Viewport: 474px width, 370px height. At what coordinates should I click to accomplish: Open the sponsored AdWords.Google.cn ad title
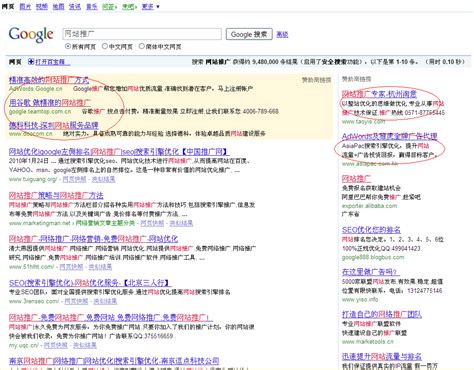click(49, 80)
